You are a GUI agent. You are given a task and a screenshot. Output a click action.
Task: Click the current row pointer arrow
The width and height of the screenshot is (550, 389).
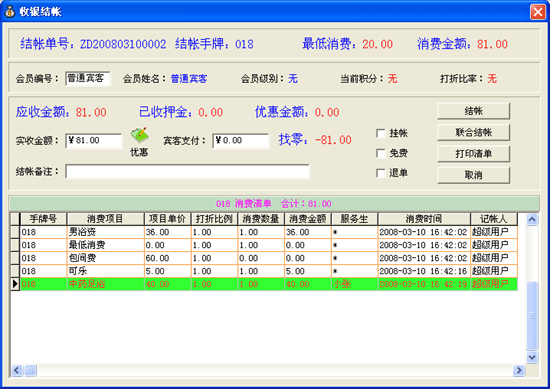(x=15, y=284)
